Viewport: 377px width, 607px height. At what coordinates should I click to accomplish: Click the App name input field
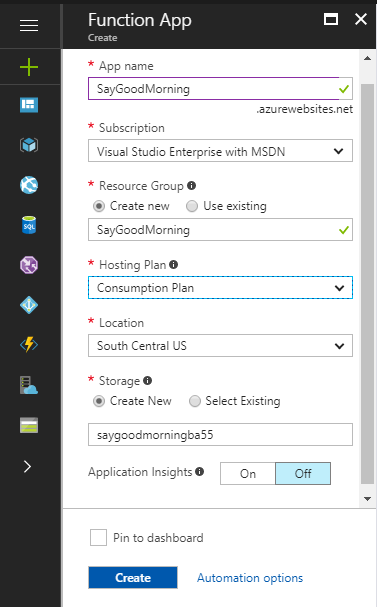click(x=220, y=89)
